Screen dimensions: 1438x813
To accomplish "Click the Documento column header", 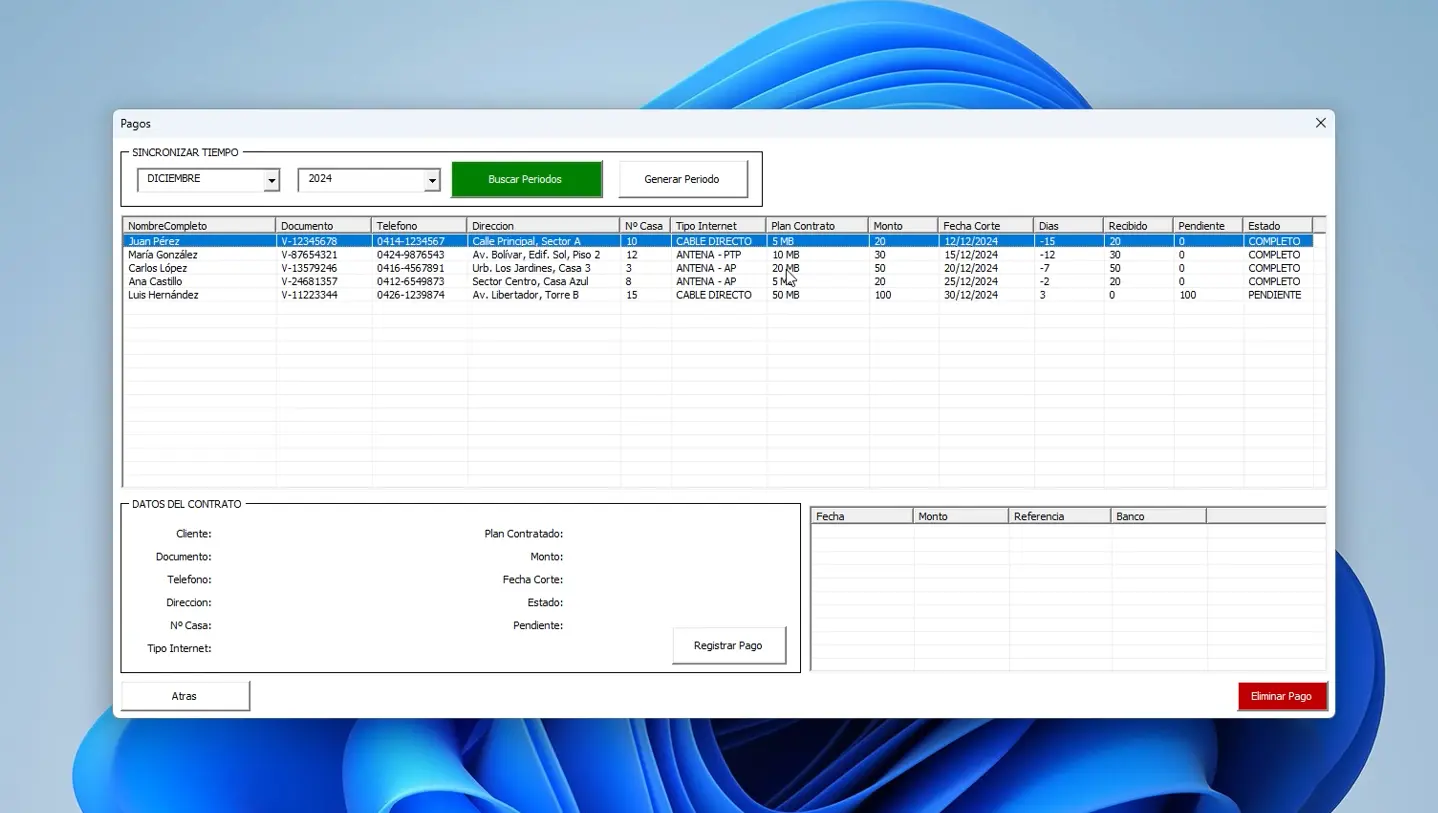I will 323,226.
